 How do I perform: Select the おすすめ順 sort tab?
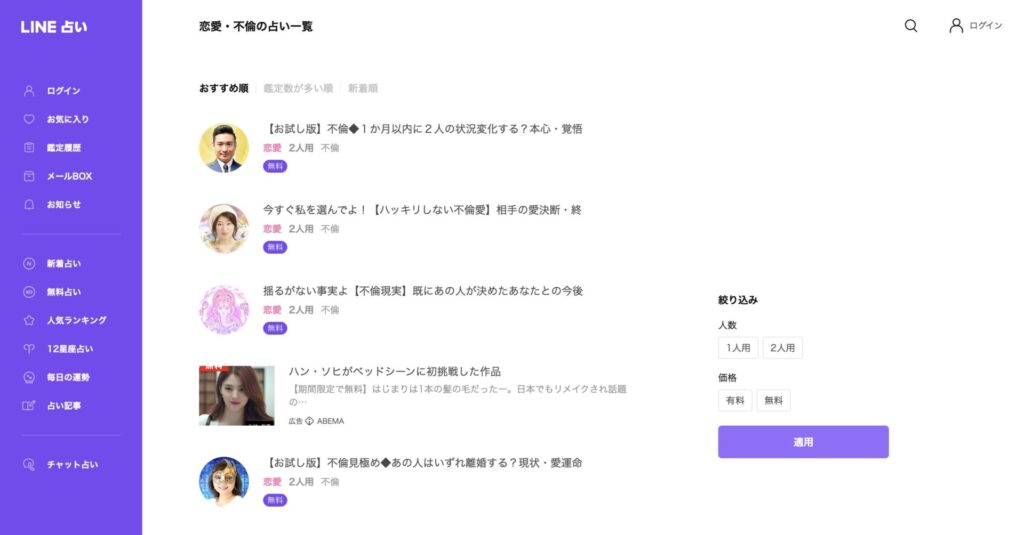coord(224,88)
